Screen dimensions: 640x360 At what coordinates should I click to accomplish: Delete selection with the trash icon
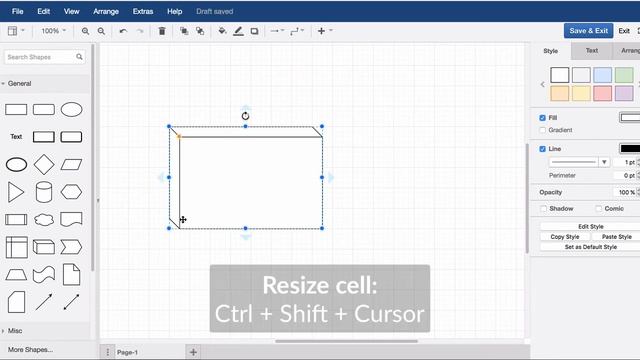tap(162, 31)
